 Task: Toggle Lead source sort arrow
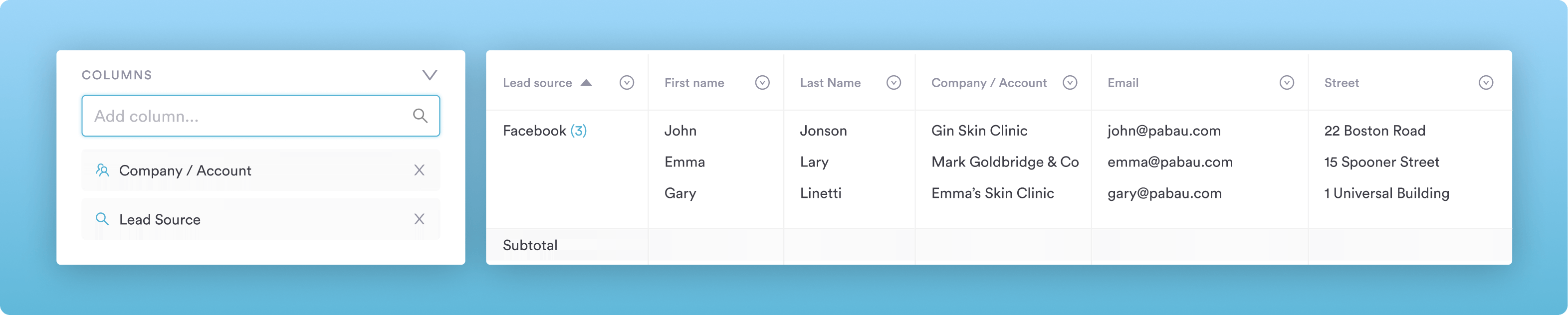coord(586,83)
